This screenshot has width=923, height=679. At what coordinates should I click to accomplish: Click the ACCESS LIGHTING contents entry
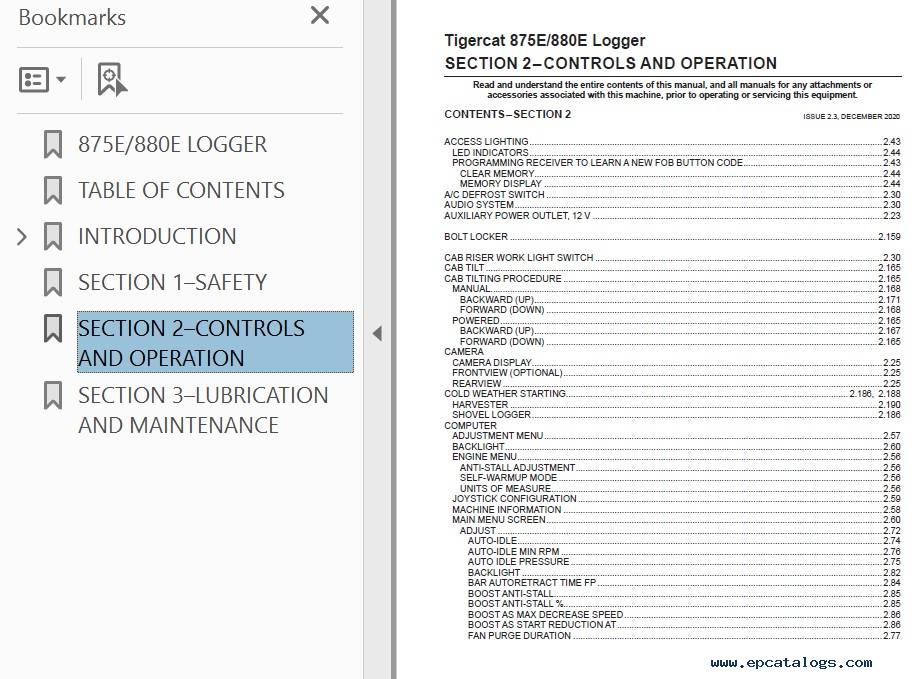672,141
